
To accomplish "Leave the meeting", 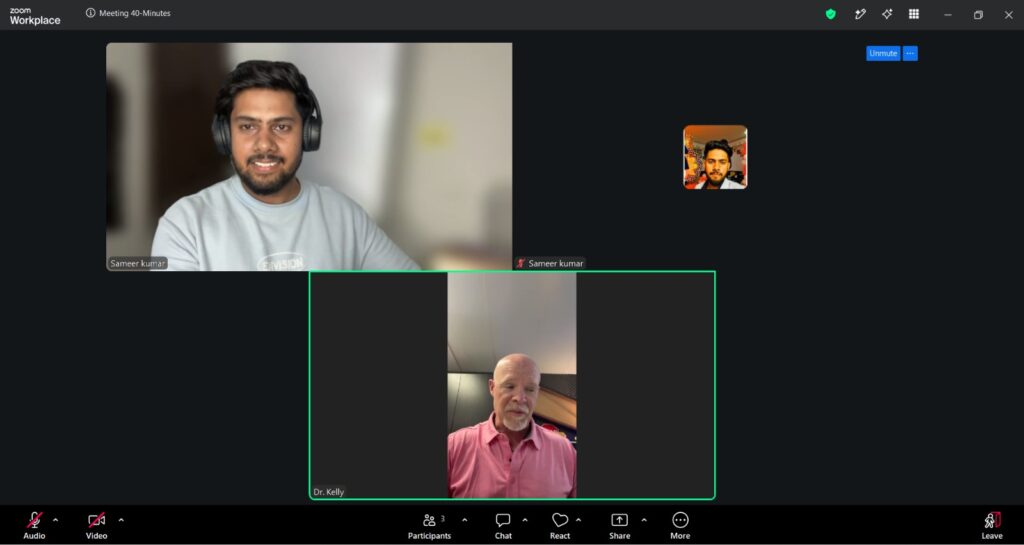I will pos(991,525).
